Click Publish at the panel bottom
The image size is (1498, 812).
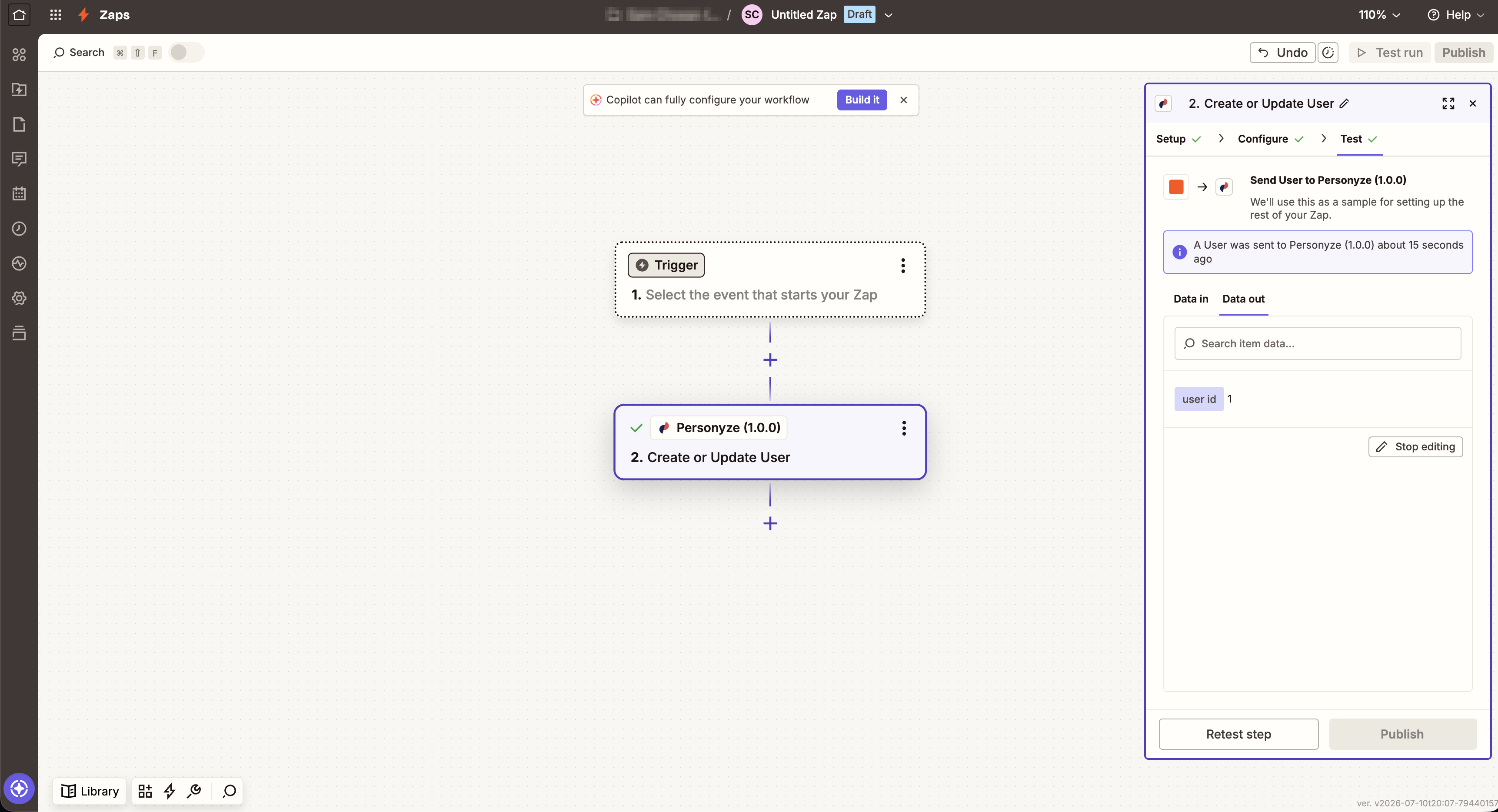tap(1402, 734)
